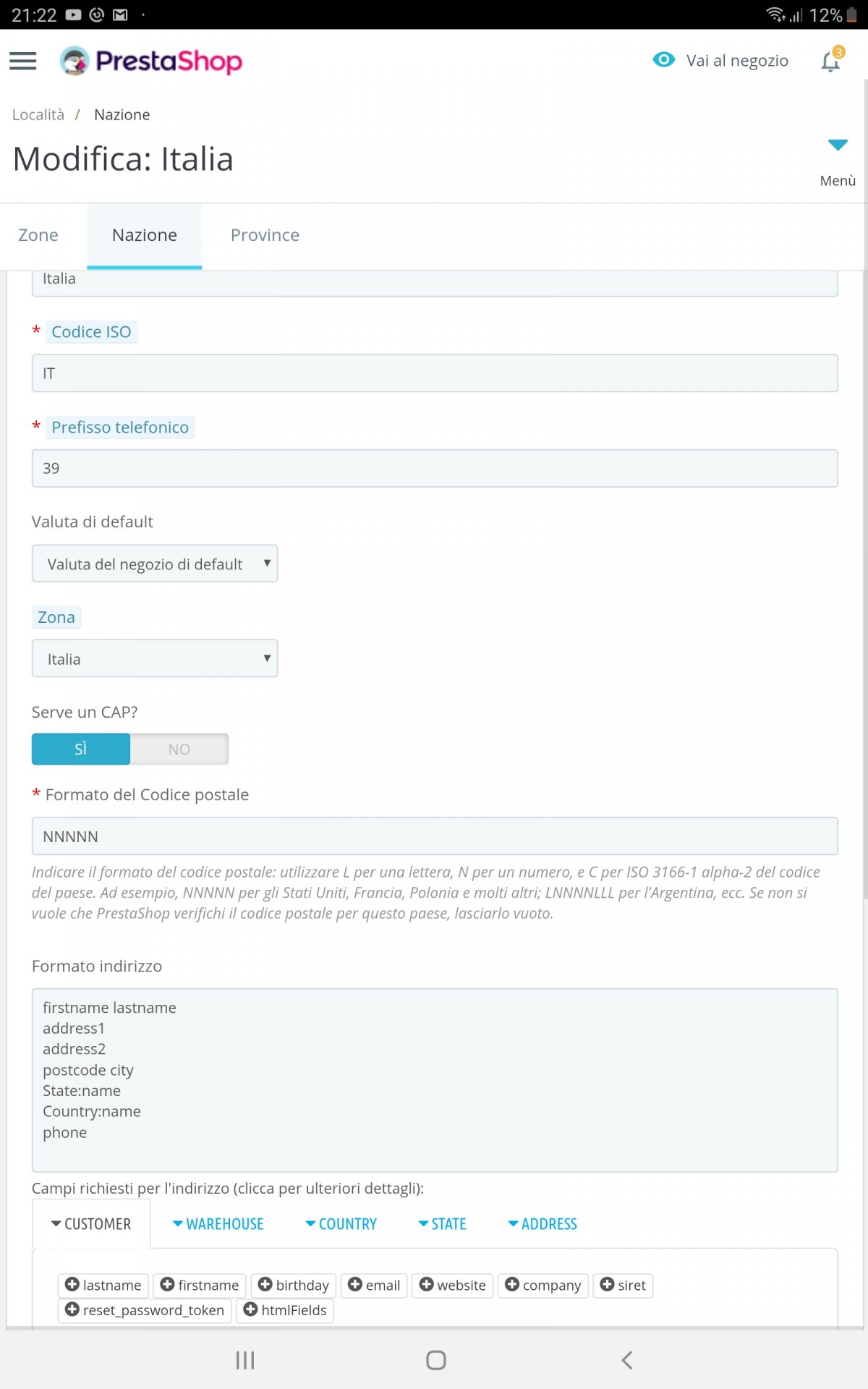Set Serve un CAP to NO
The image size is (868, 1389).
pos(179,749)
